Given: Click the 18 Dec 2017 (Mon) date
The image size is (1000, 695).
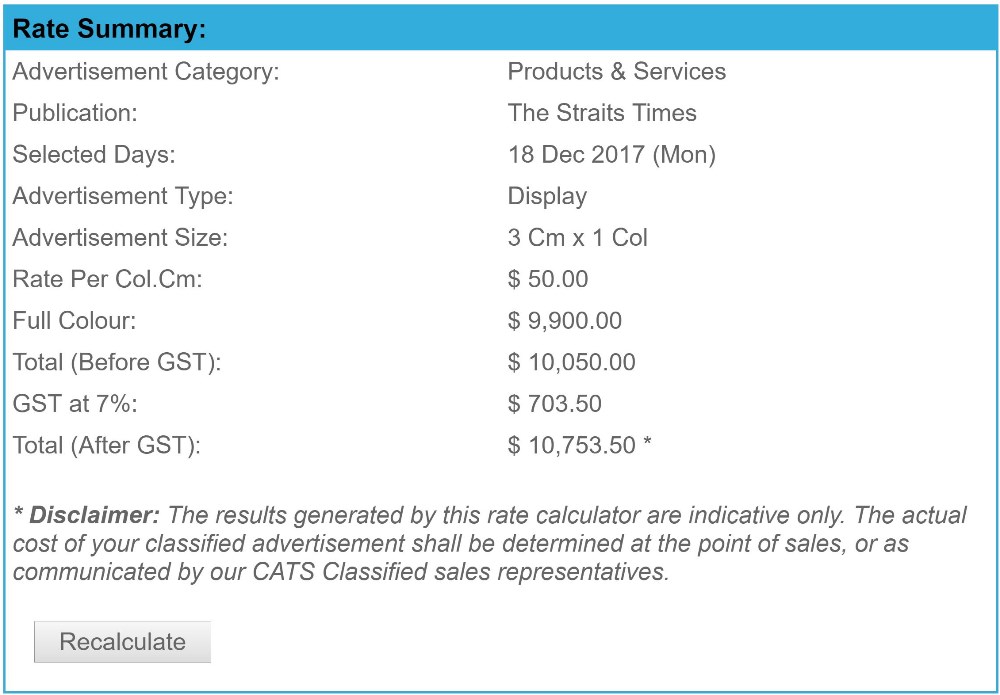Looking at the screenshot, I should 612,154.
